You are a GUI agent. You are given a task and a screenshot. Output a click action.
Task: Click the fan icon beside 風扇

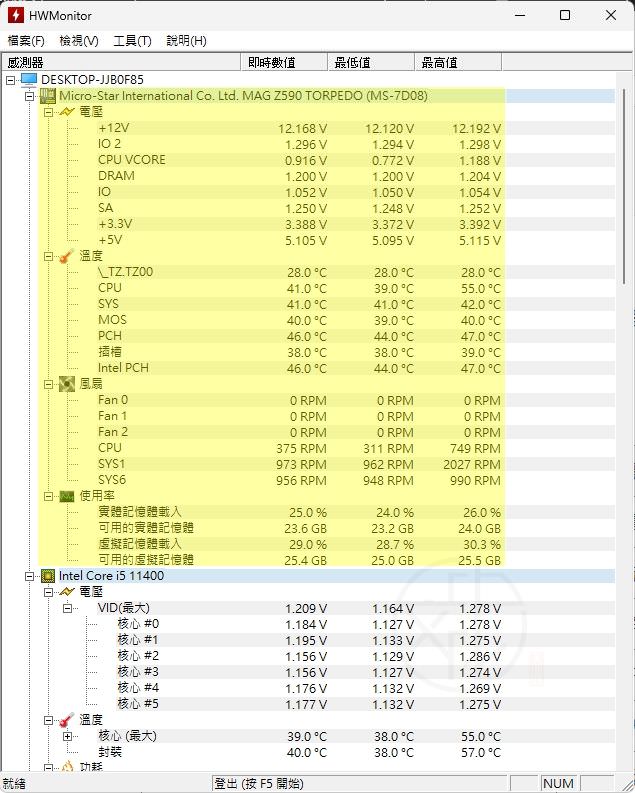click(x=67, y=384)
